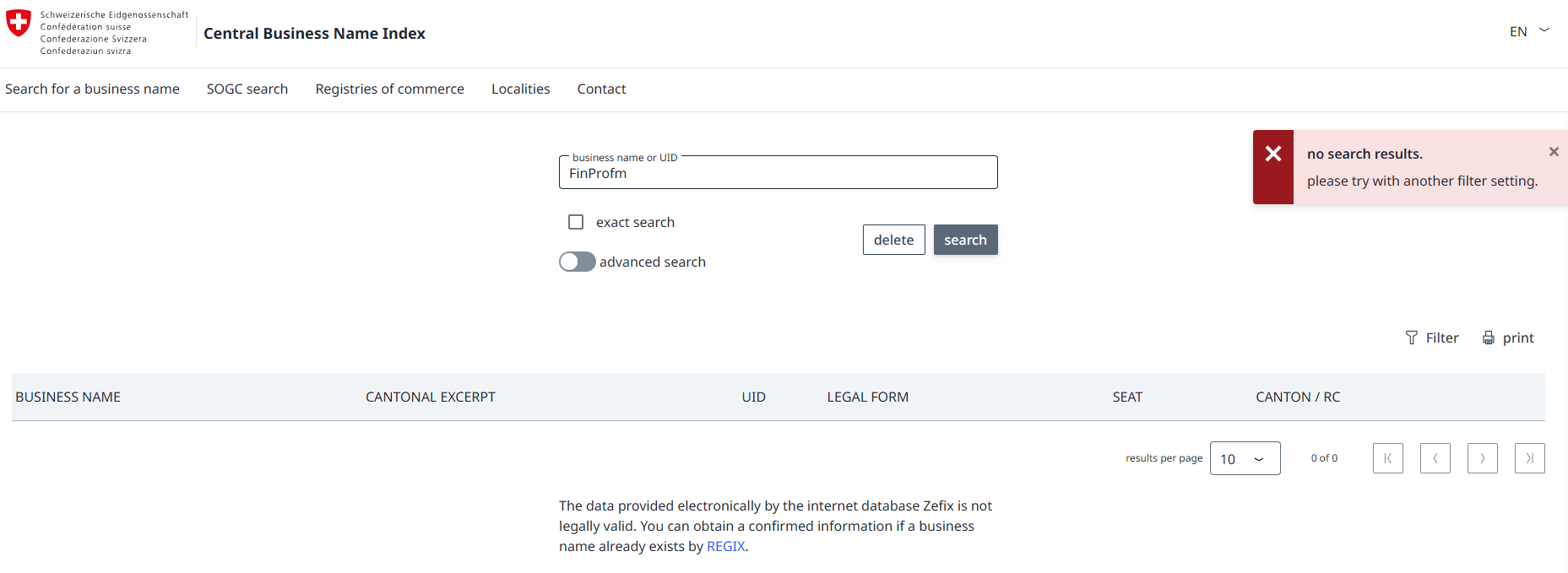Open the EN language dropdown

tap(1529, 31)
